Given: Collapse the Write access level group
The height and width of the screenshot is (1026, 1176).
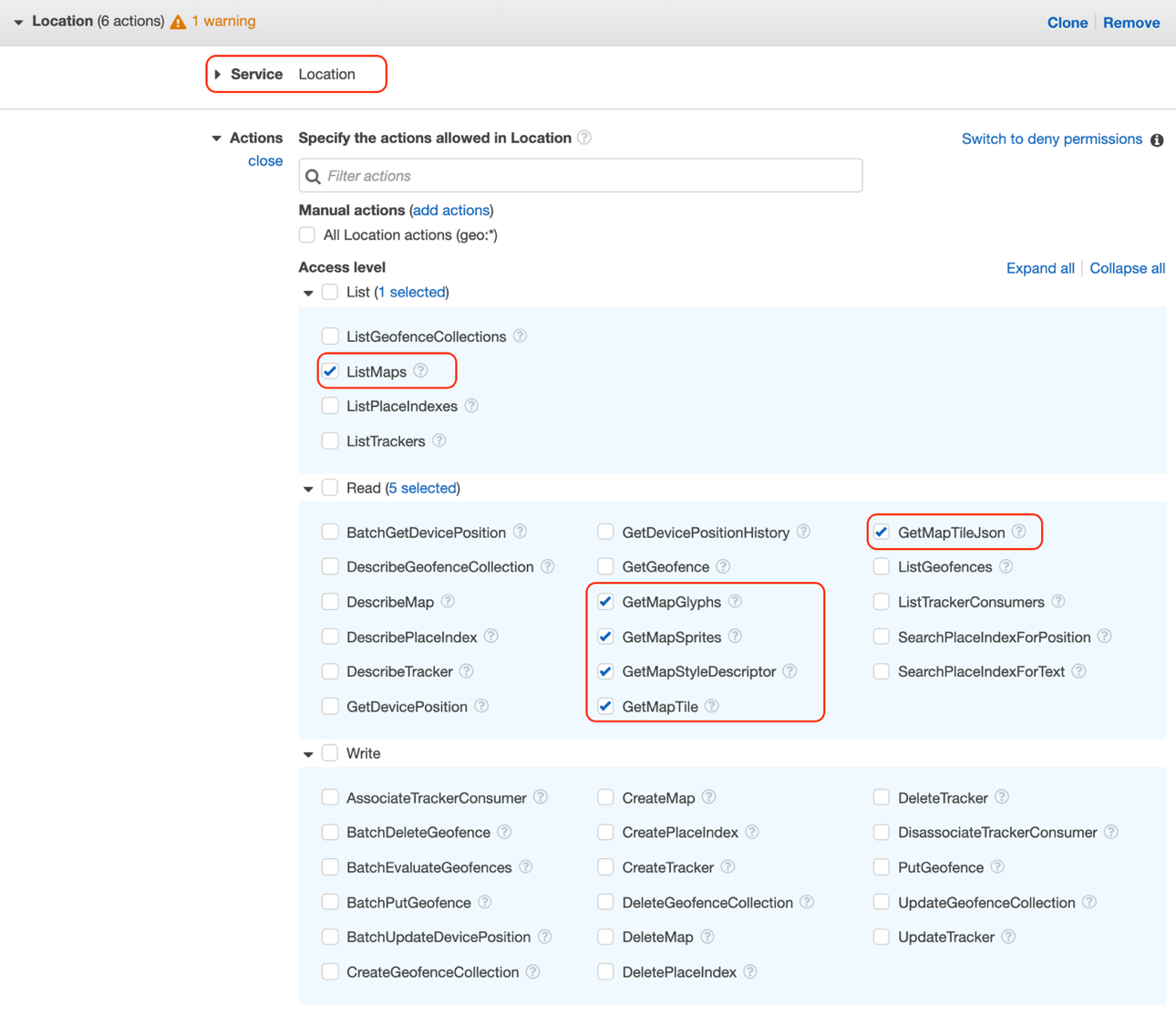Looking at the screenshot, I should click(308, 754).
